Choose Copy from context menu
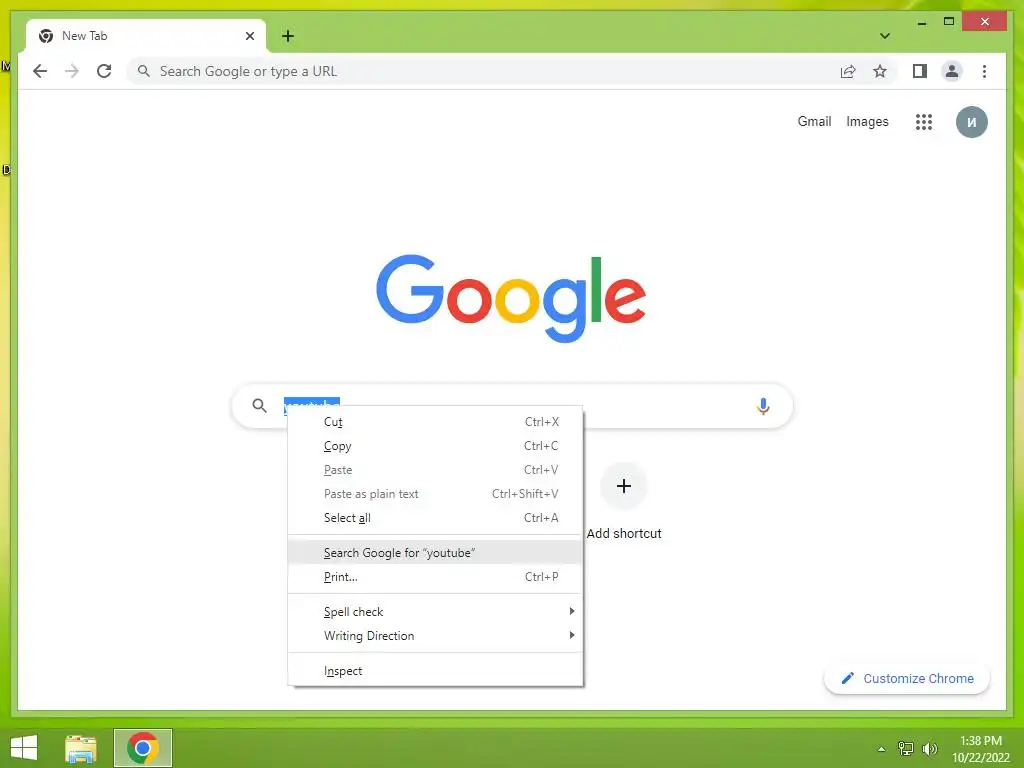Image resolution: width=1024 pixels, height=768 pixels. pyautogui.click(x=435, y=446)
